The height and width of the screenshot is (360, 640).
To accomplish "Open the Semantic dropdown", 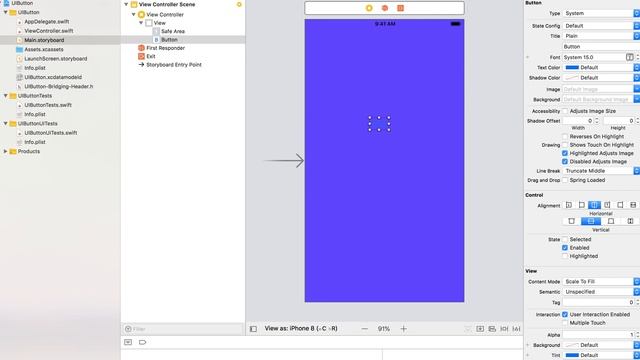I will [x=601, y=292].
